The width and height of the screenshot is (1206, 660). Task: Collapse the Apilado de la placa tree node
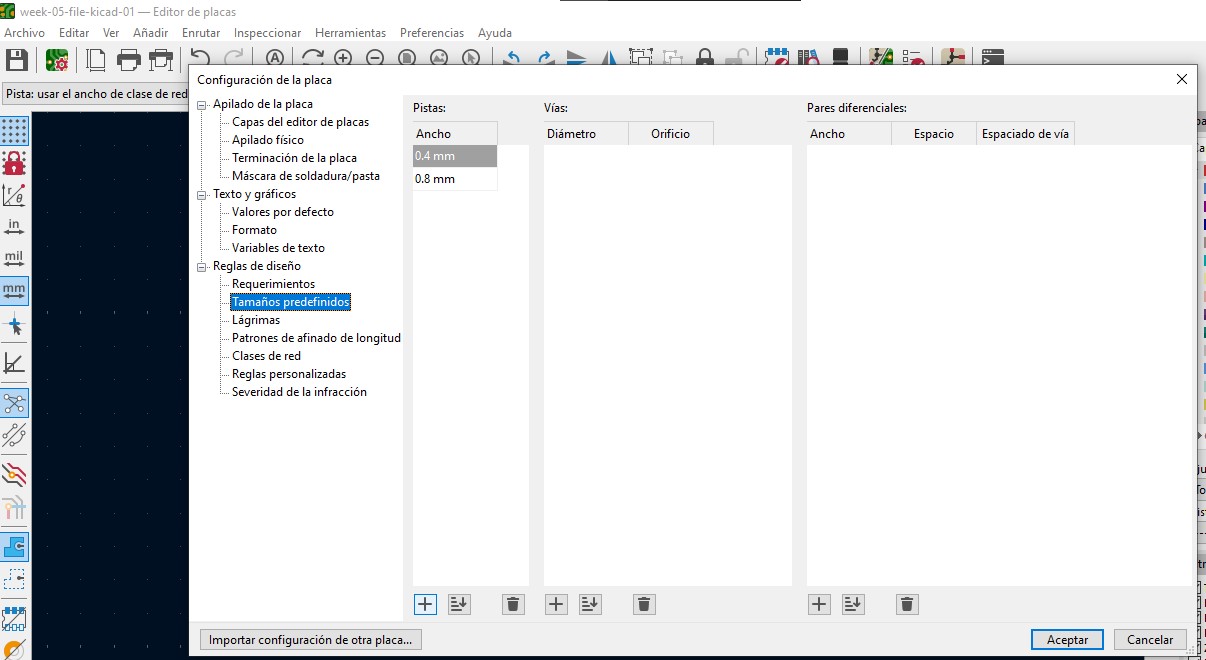click(202, 104)
